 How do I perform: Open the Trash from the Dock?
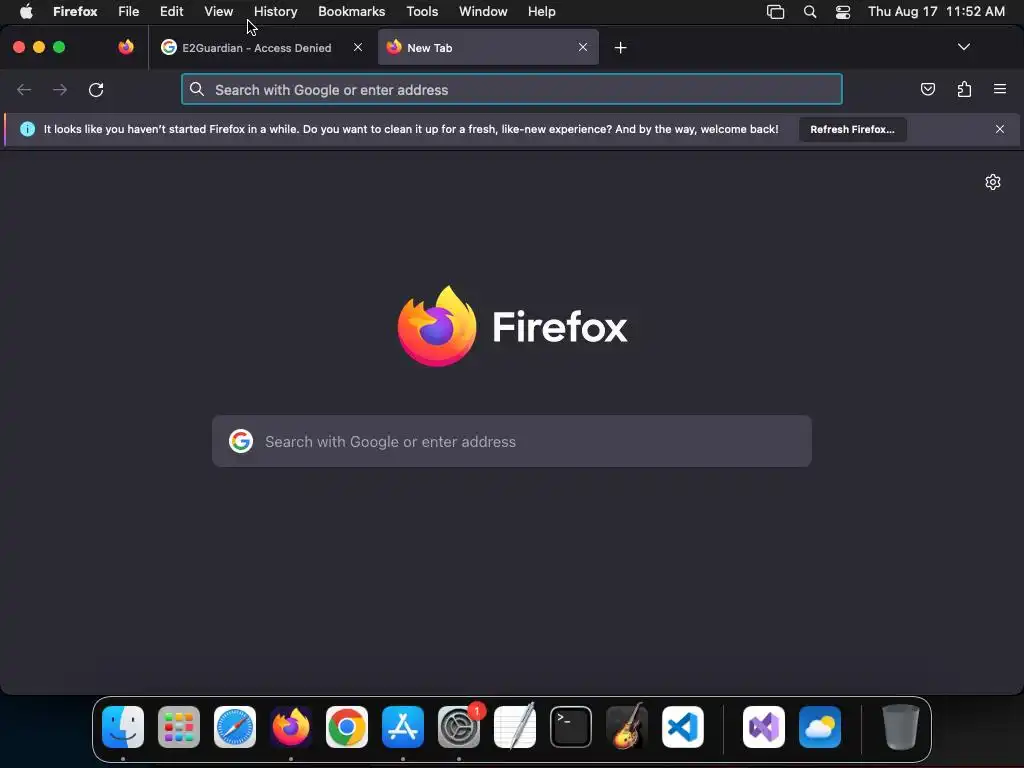point(901,727)
